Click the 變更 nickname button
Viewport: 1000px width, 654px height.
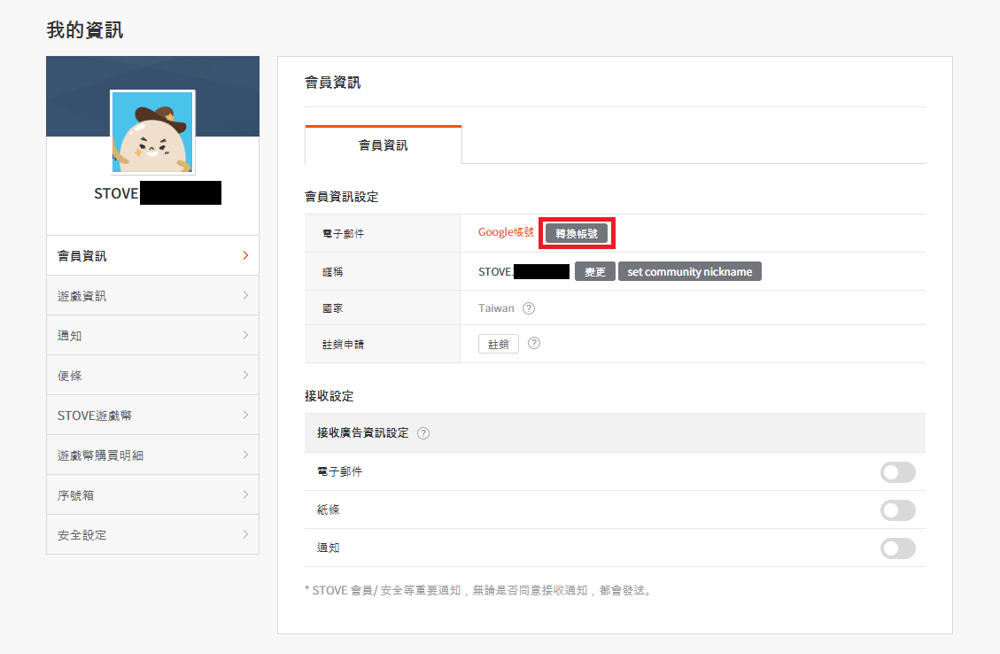tap(594, 272)
